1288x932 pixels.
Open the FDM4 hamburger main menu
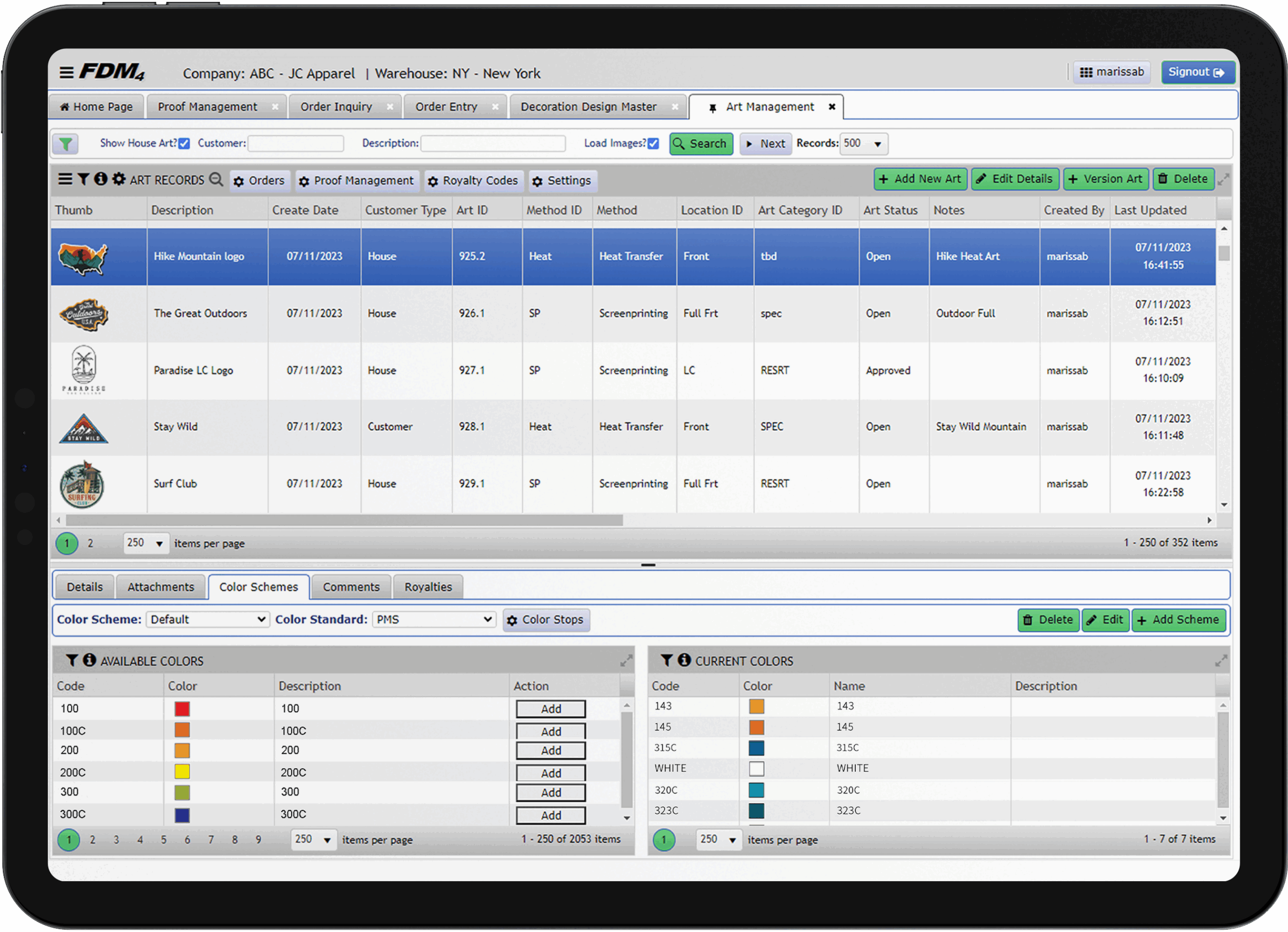pyautogui.click(x=66, y=72)
